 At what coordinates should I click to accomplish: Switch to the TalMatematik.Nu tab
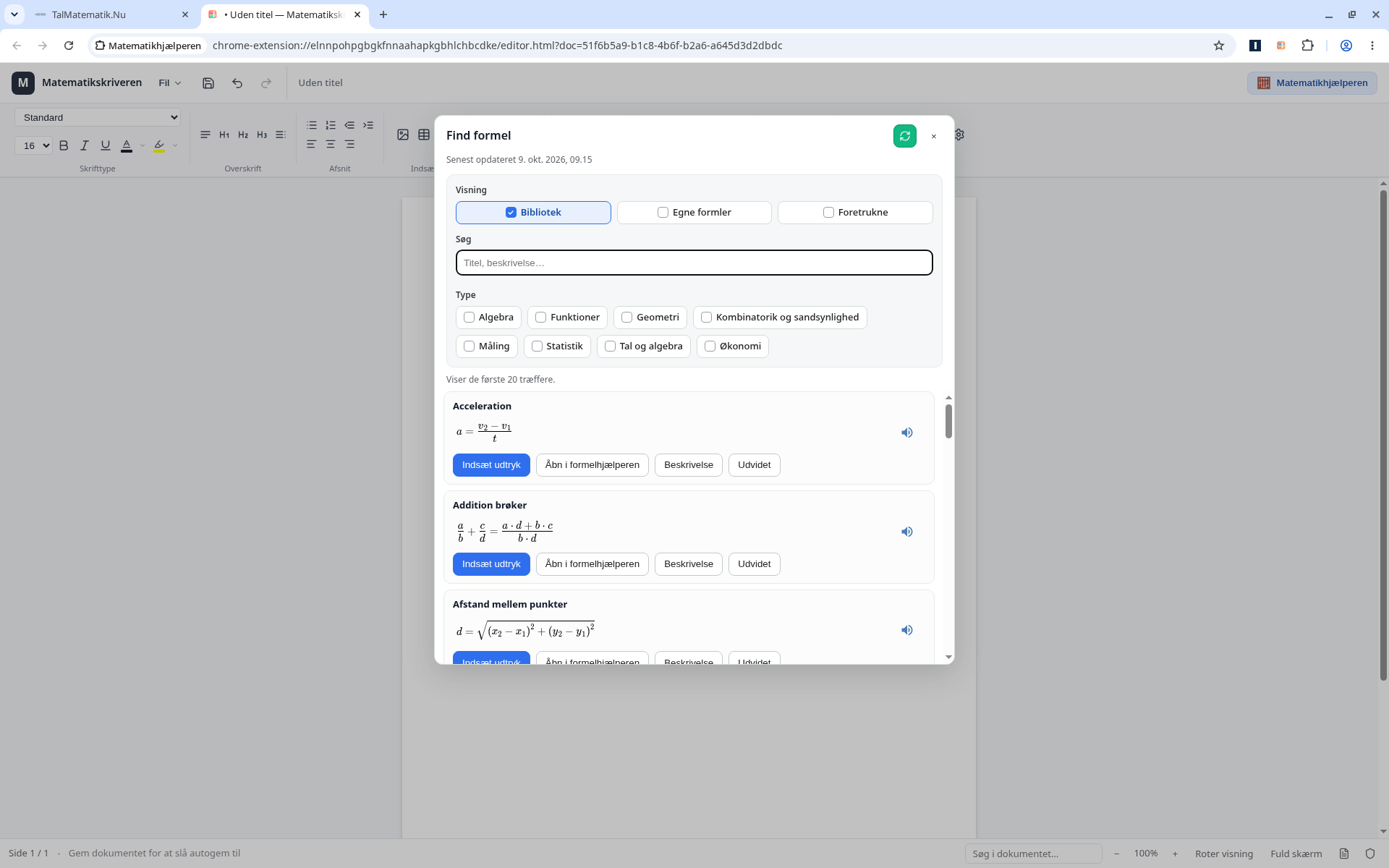(112, 14)
